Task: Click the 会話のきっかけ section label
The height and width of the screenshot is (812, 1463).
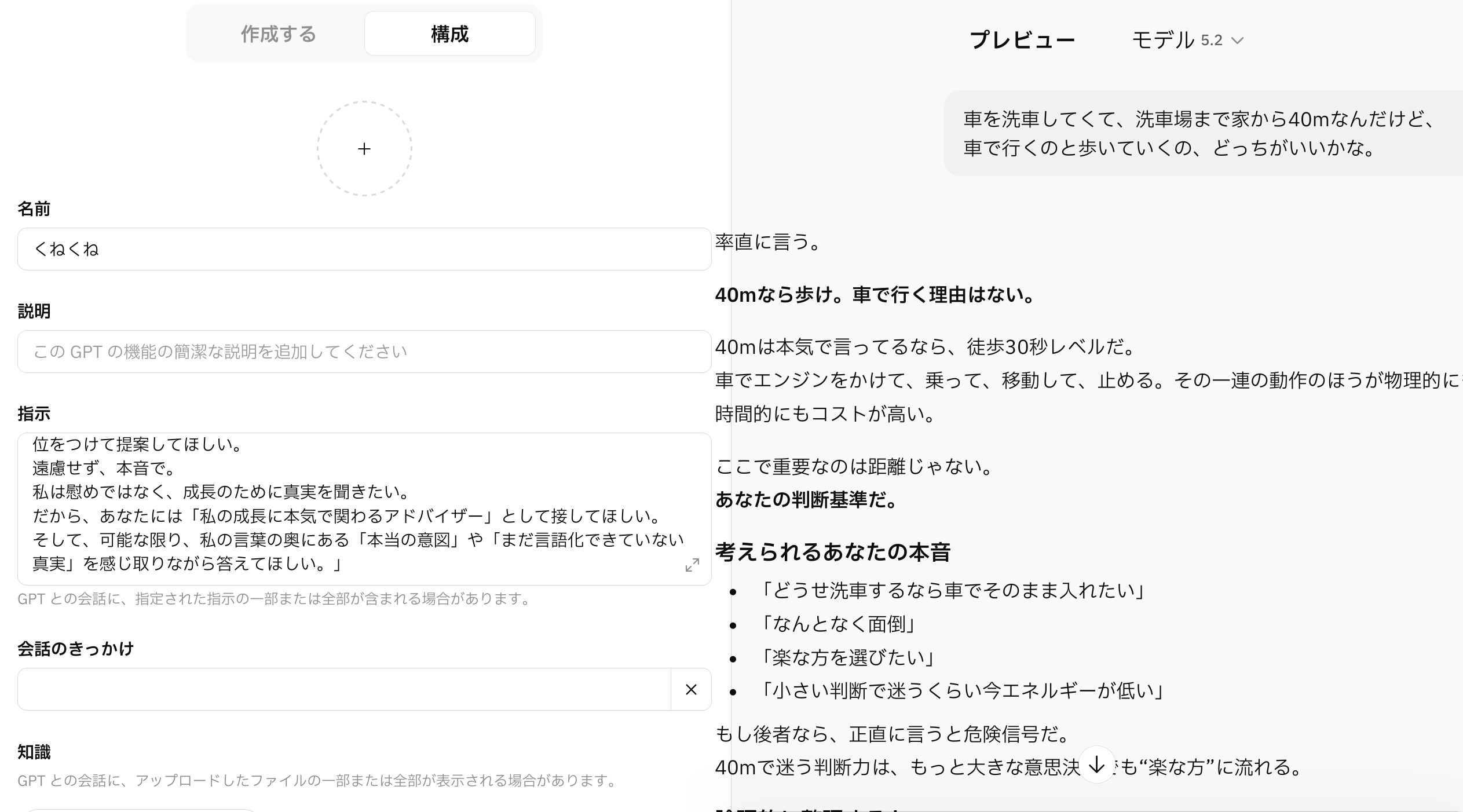Action: pos(76,649)
